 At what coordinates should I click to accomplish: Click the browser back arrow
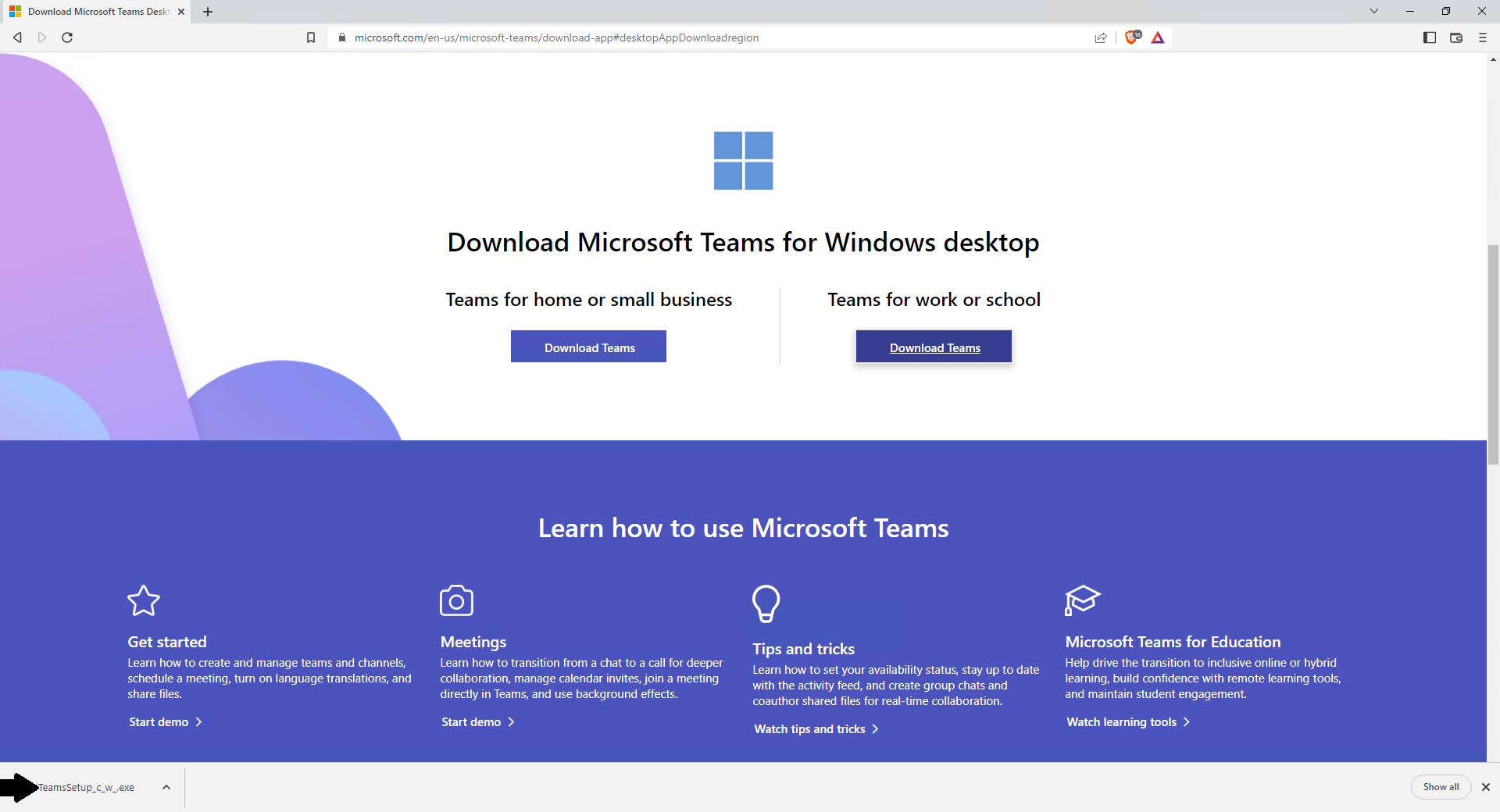[17, 37]
